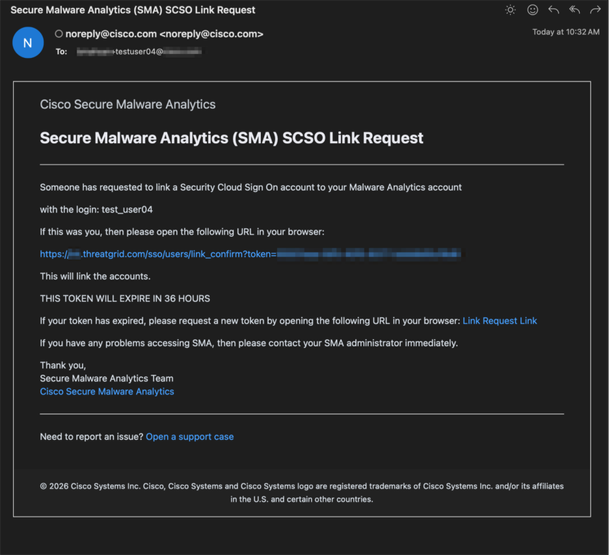The width and height of the screenshot is (609, 555).
Task: Open the Link Request Link
Action: point(499,321)
